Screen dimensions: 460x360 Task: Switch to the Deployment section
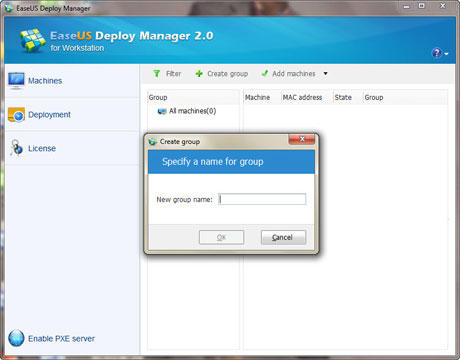pos(49,115)
